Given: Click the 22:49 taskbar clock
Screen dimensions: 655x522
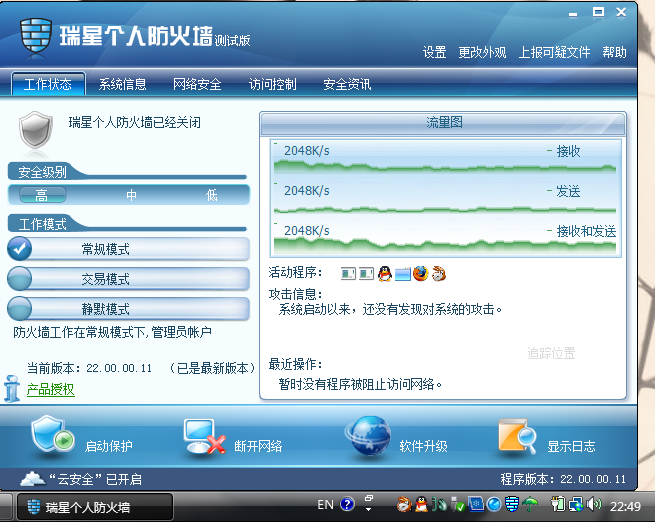Looking at the screenshot, I should [x=625, y=506].
